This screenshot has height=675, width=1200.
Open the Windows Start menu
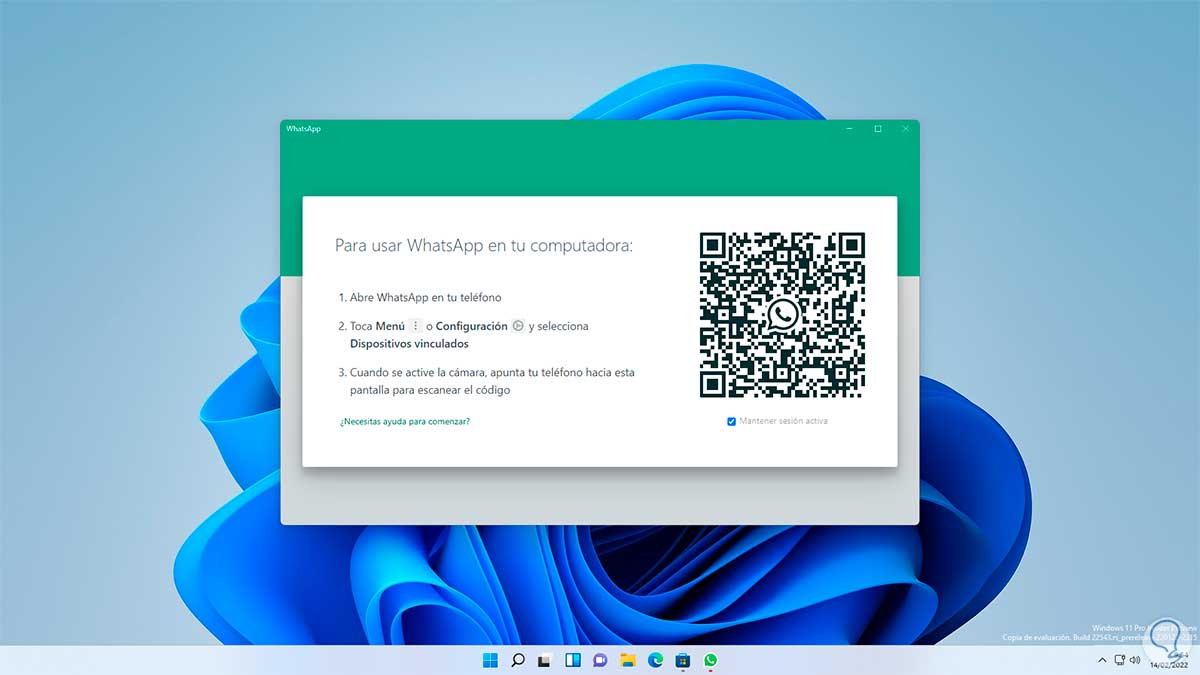pyautogui.click(x=491, y=660)
